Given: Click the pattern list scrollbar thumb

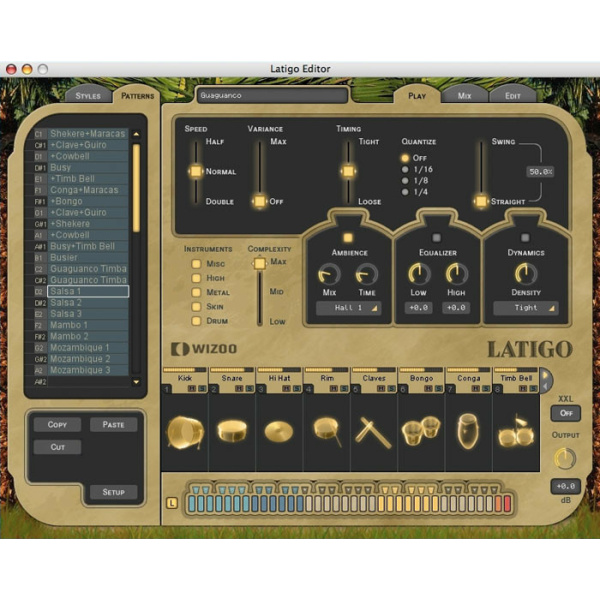Looking at the screenshot, I should (136, 188).
